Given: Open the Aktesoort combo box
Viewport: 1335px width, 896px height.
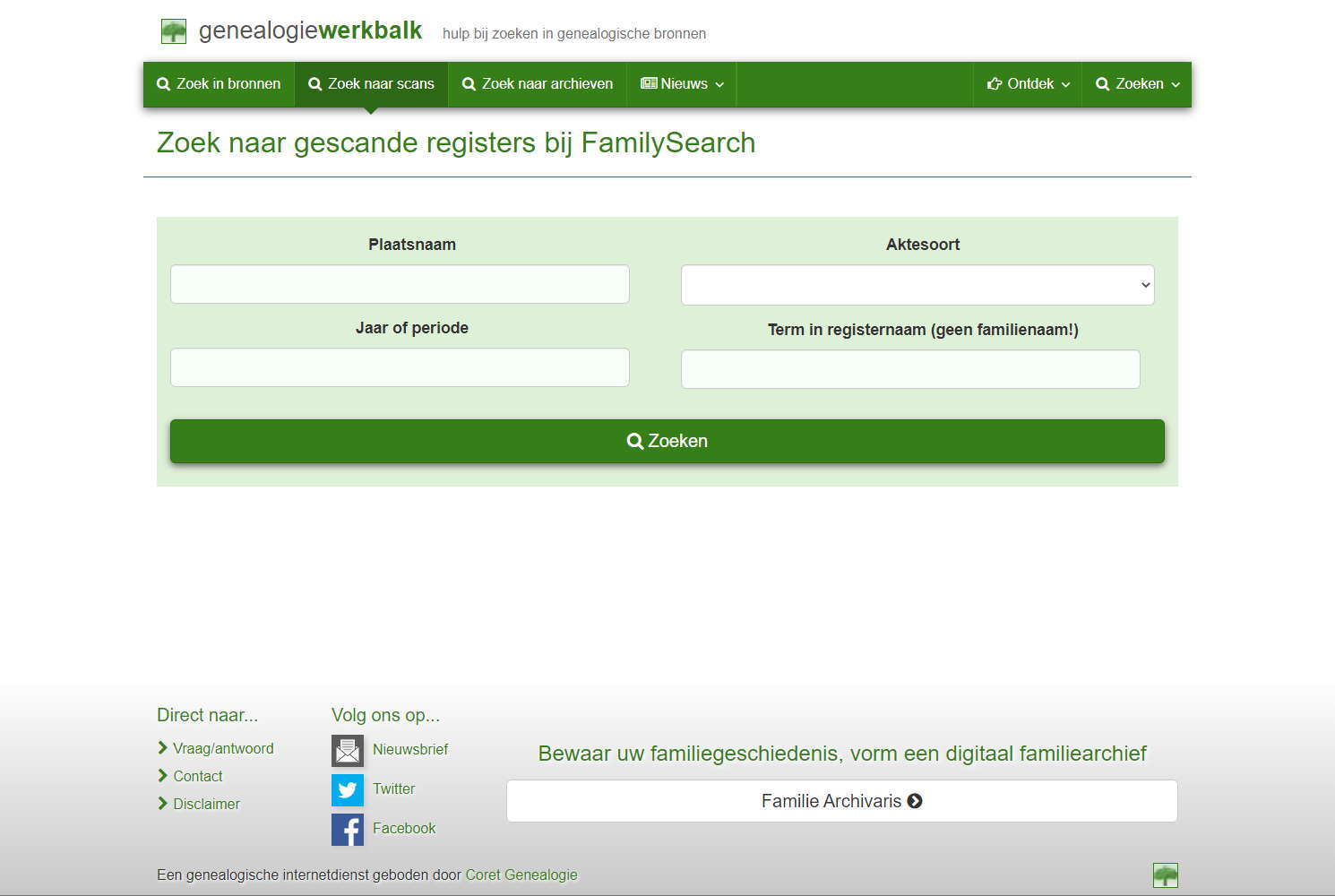Looking at the screenshot, I should [917, 285].
